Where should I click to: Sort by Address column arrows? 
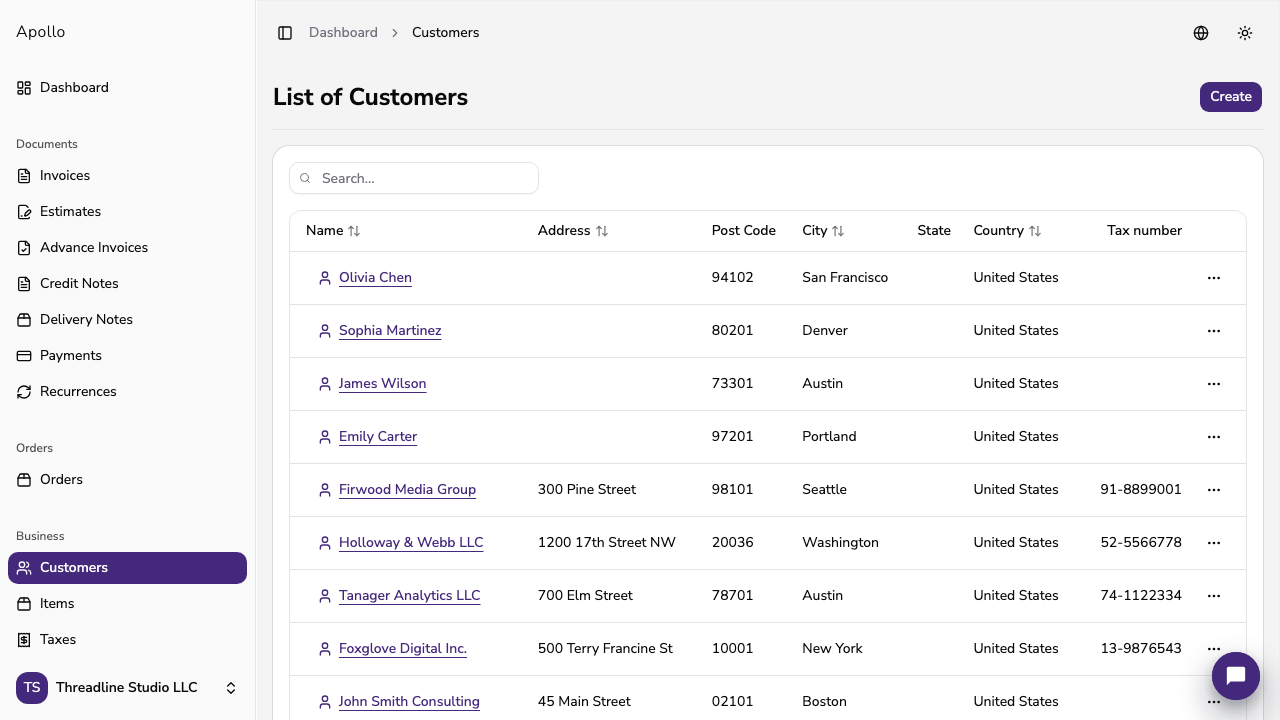tap(602, 231)
